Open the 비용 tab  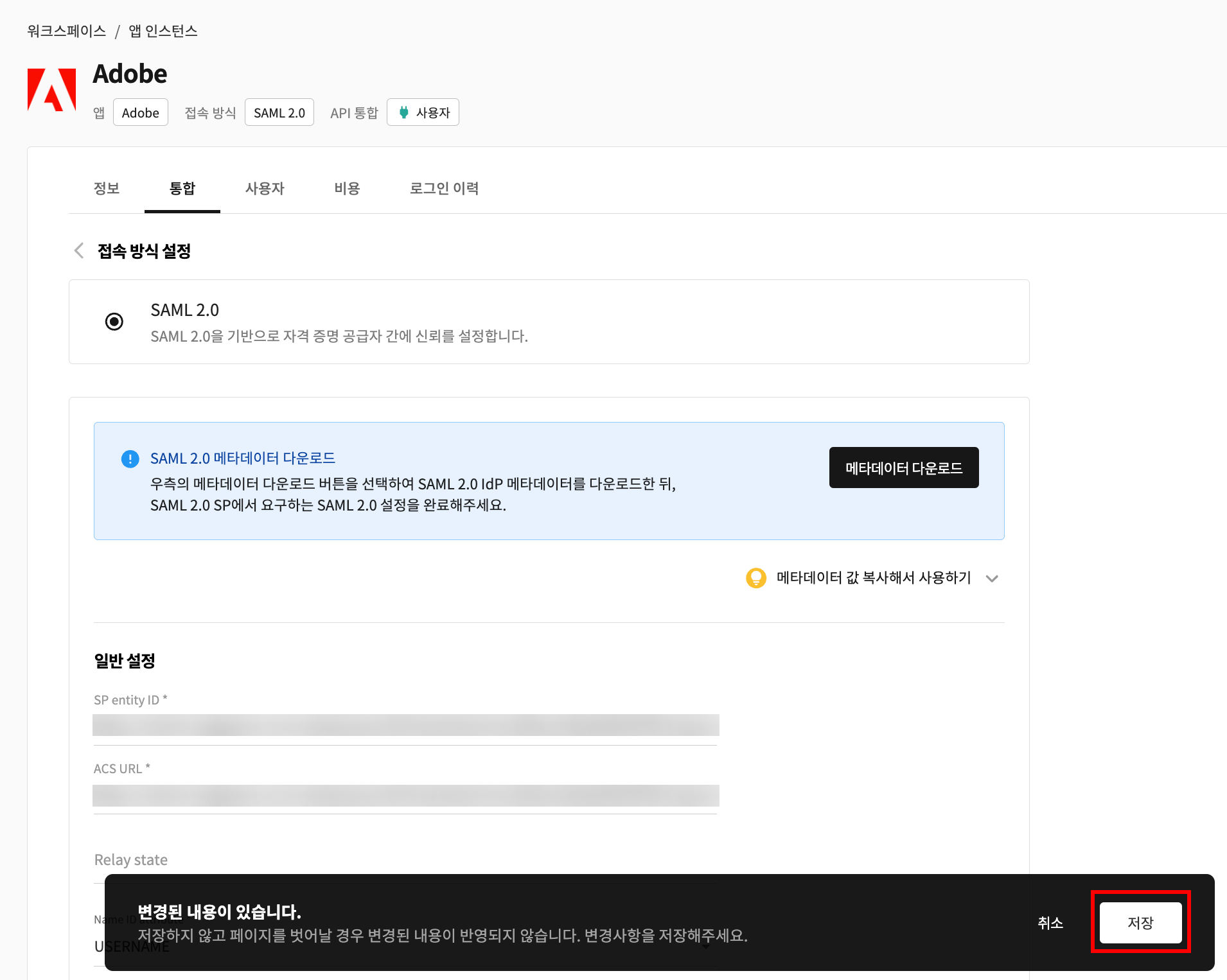click(x=347, y=188)
